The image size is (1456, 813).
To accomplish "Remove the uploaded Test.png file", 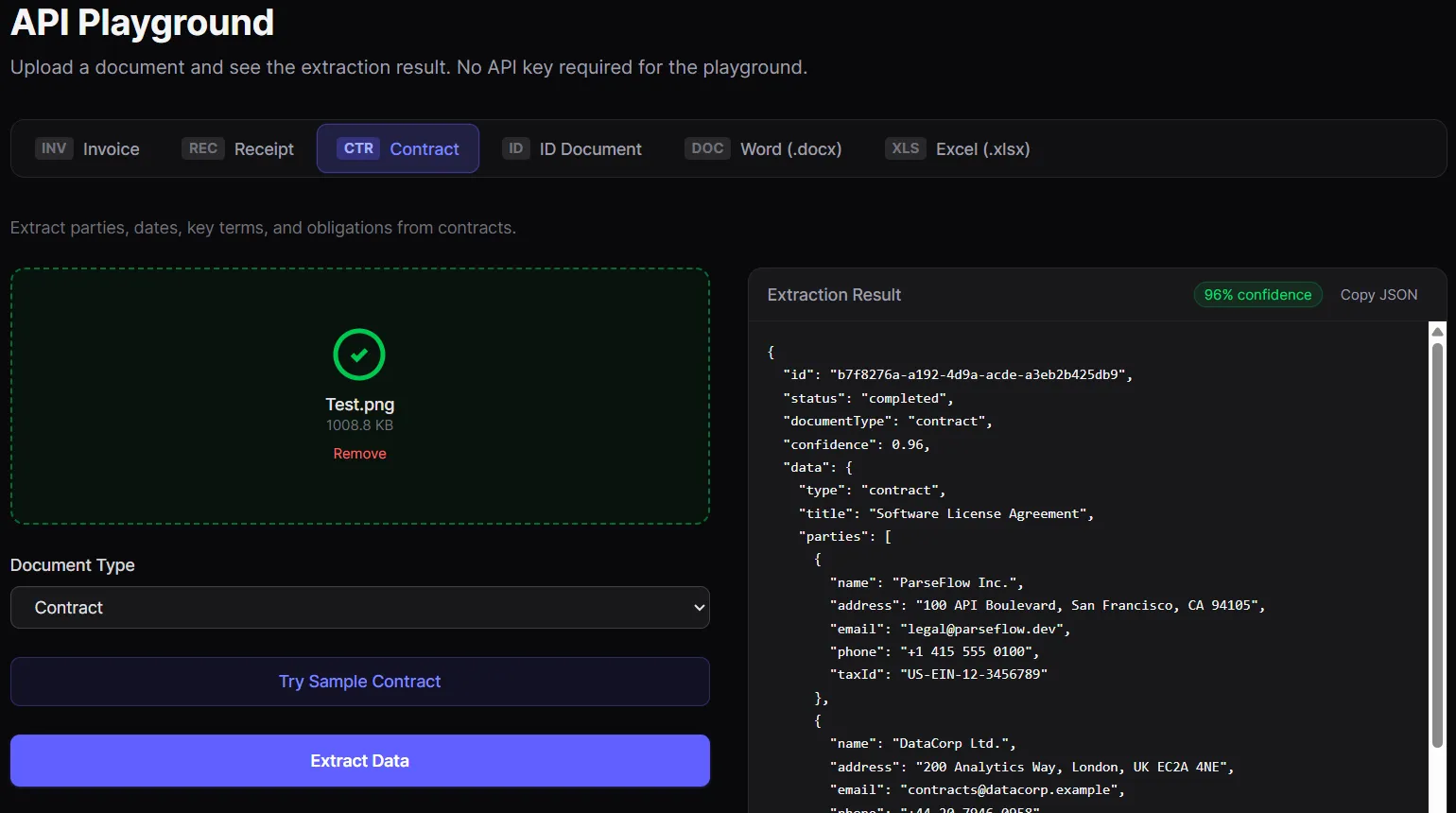I will pos(359,454).
